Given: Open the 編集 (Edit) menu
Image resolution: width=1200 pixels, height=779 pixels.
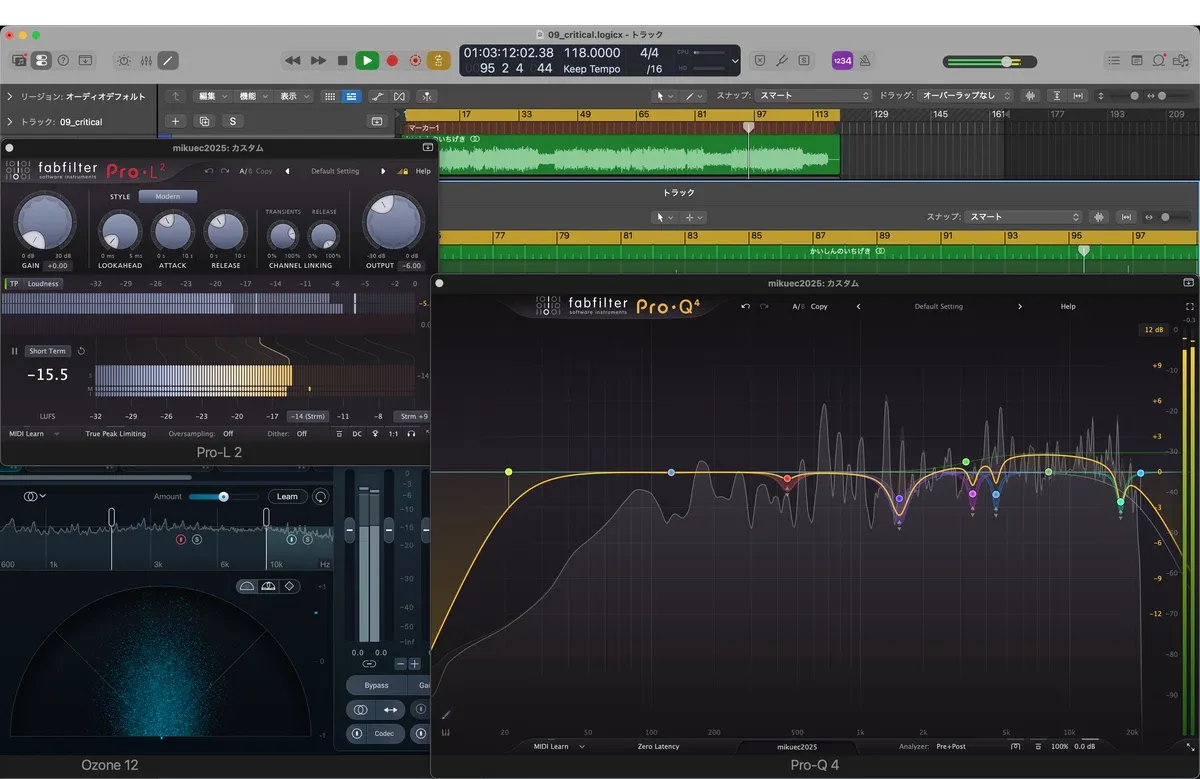Looking at the screenshot, I should tap(212, 96).
